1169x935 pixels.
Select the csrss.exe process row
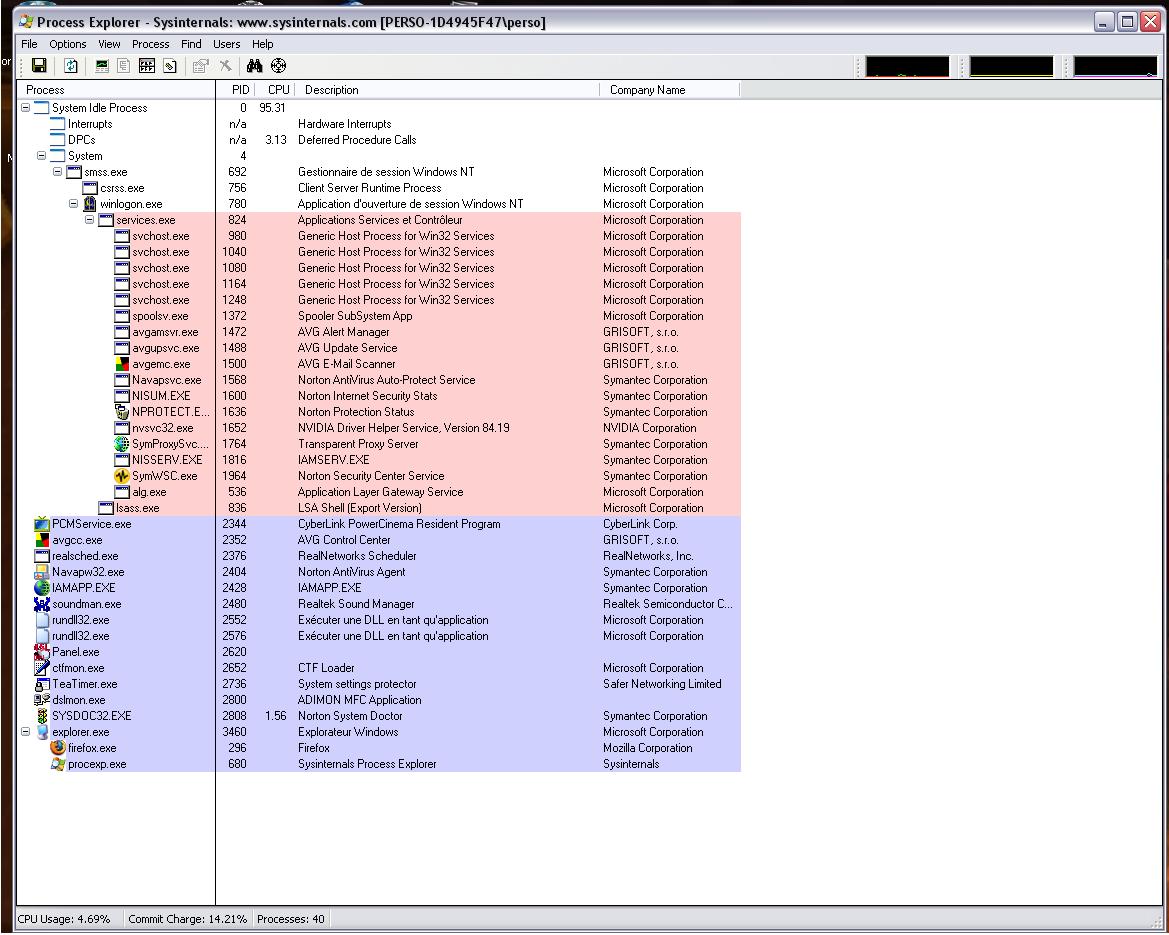pos(379,189)
